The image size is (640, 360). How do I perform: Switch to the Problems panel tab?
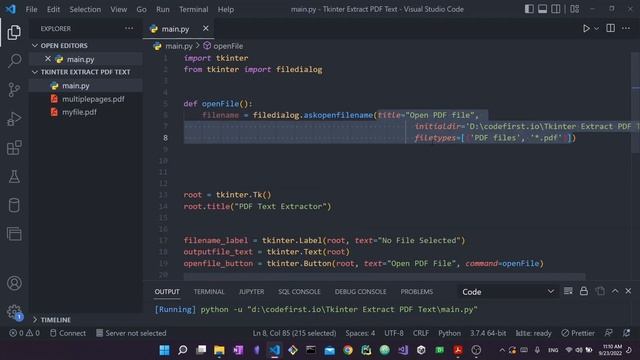click(x=416, y=291)
